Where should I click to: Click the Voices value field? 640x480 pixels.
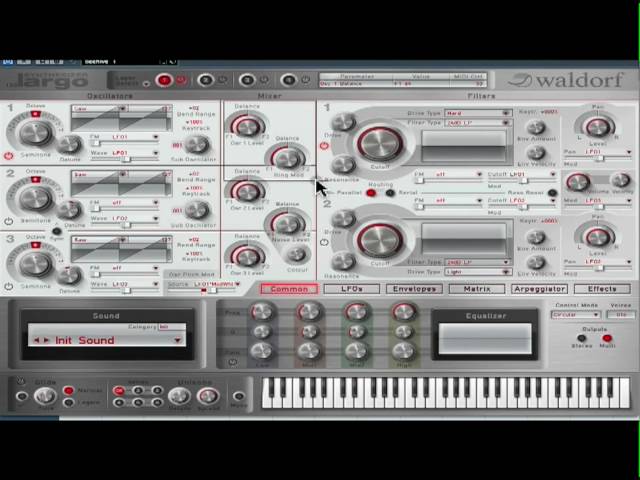[621, 315]
